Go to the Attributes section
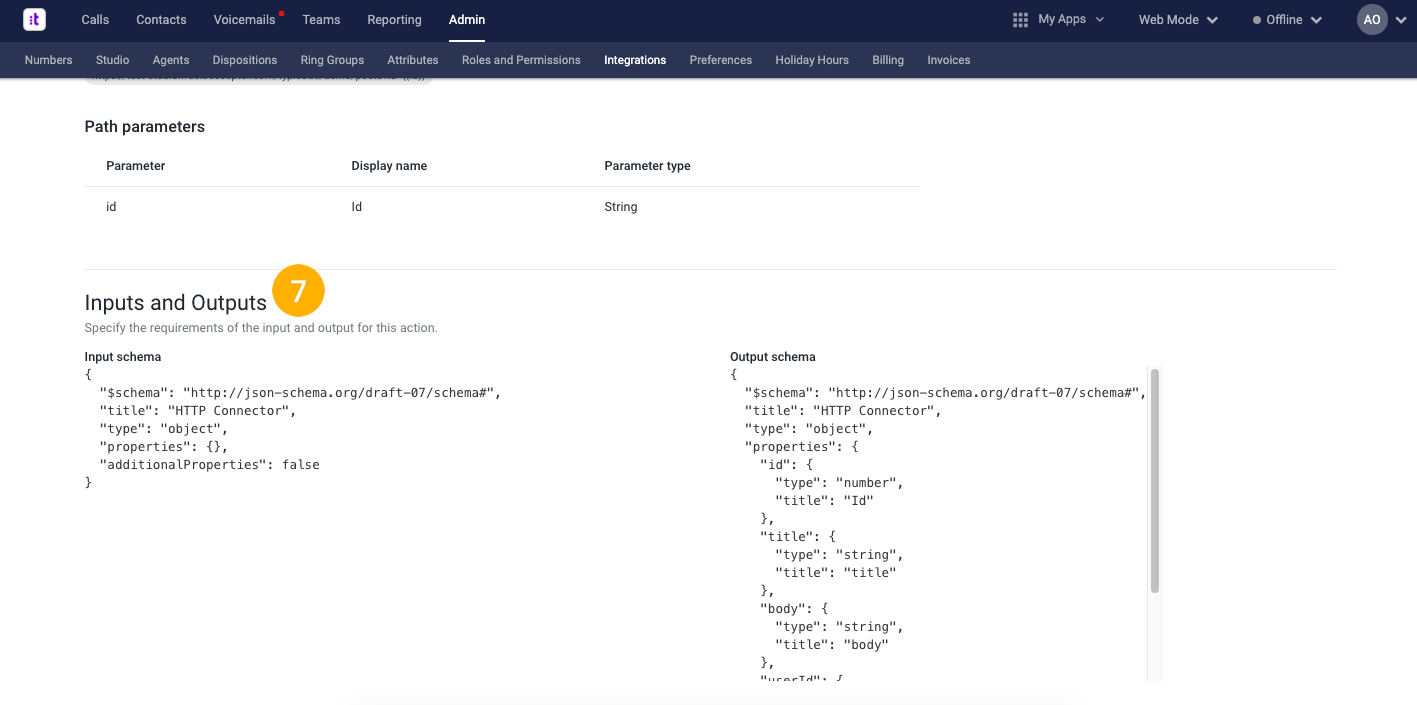 [x=413, y=60]
